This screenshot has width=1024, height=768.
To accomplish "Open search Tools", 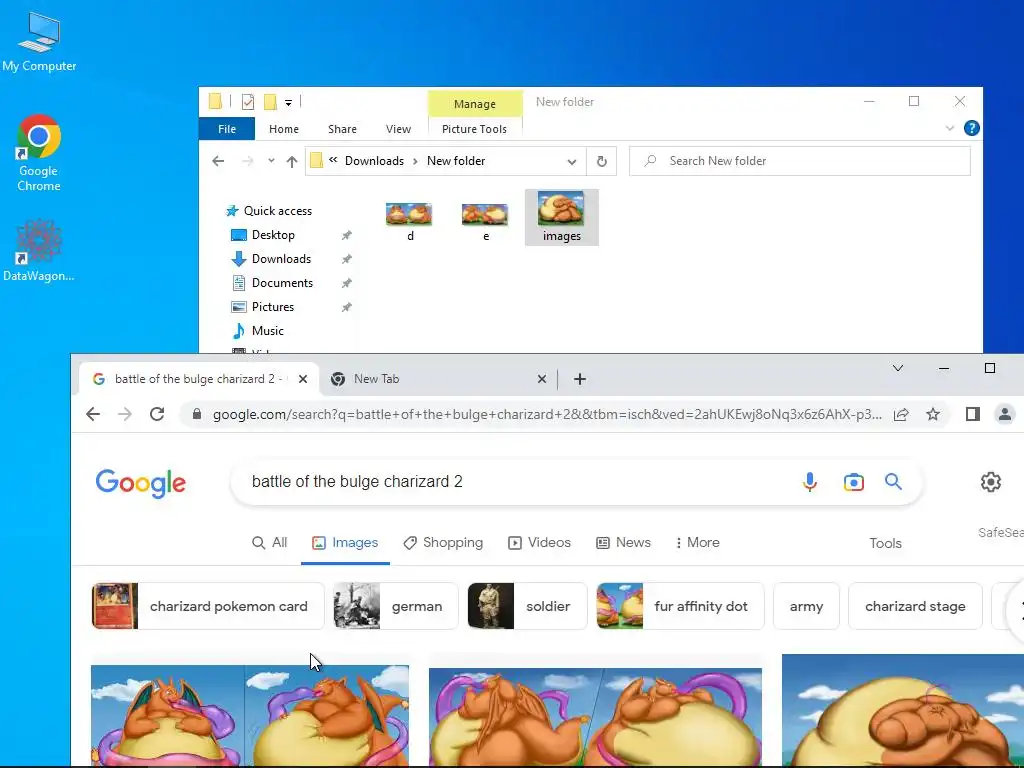I will 885,543.
